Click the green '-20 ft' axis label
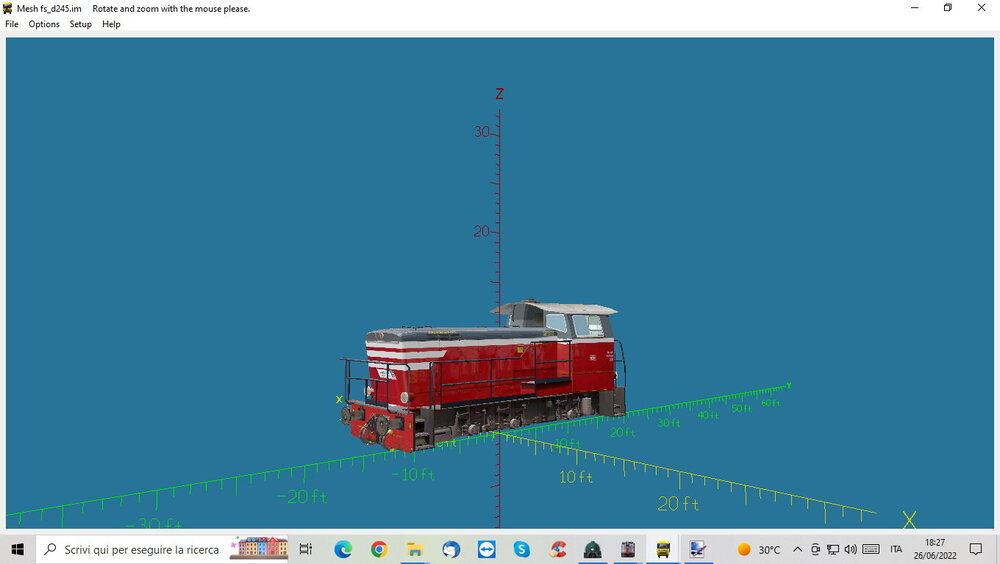 (x=303, y=496)
